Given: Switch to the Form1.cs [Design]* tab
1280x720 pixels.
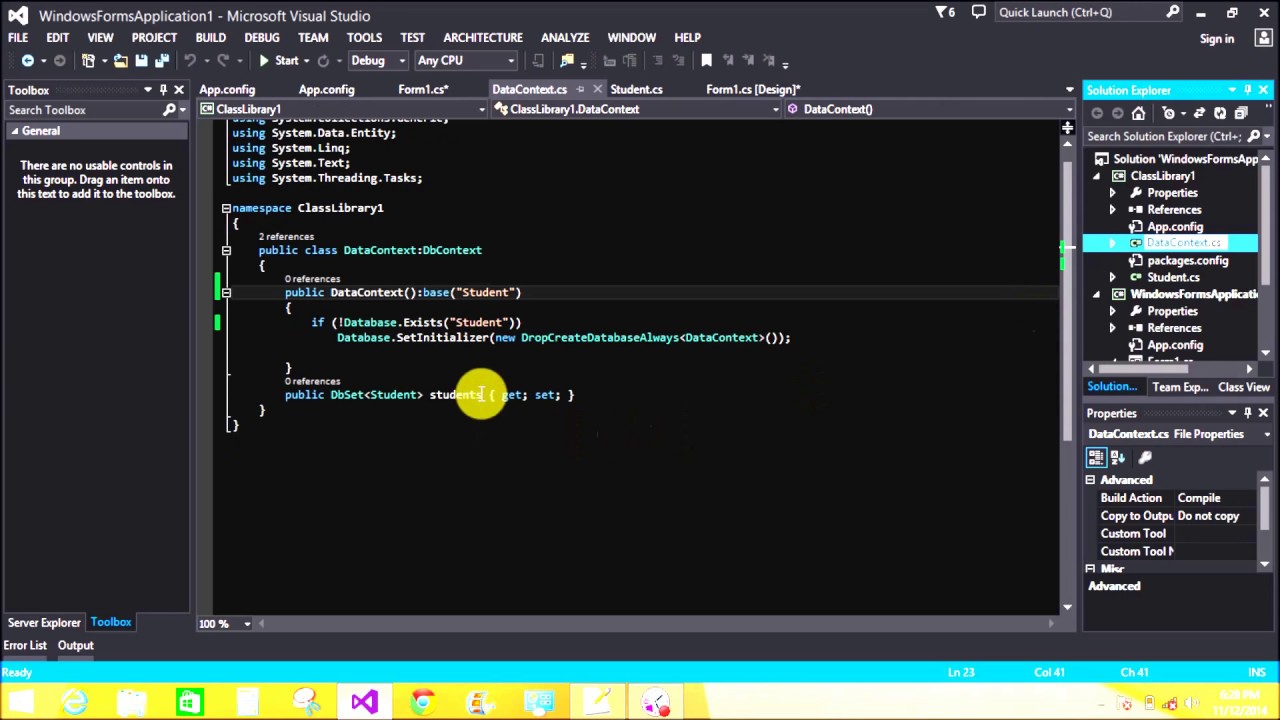Looking at the screenshot, I should tap(753, 89).
